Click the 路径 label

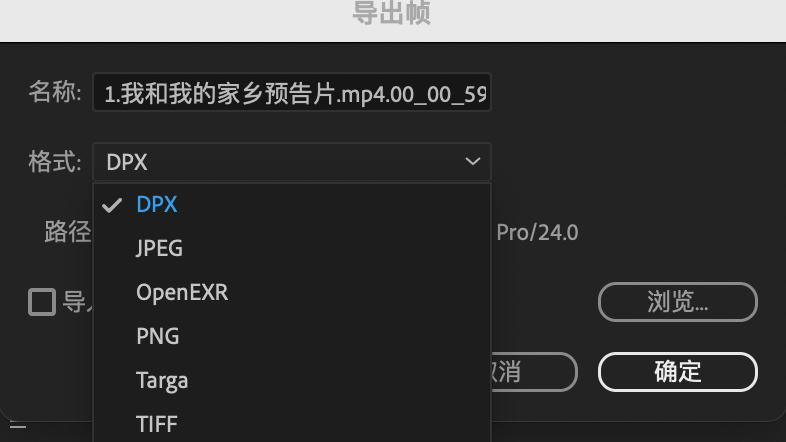tap(68, 232)
